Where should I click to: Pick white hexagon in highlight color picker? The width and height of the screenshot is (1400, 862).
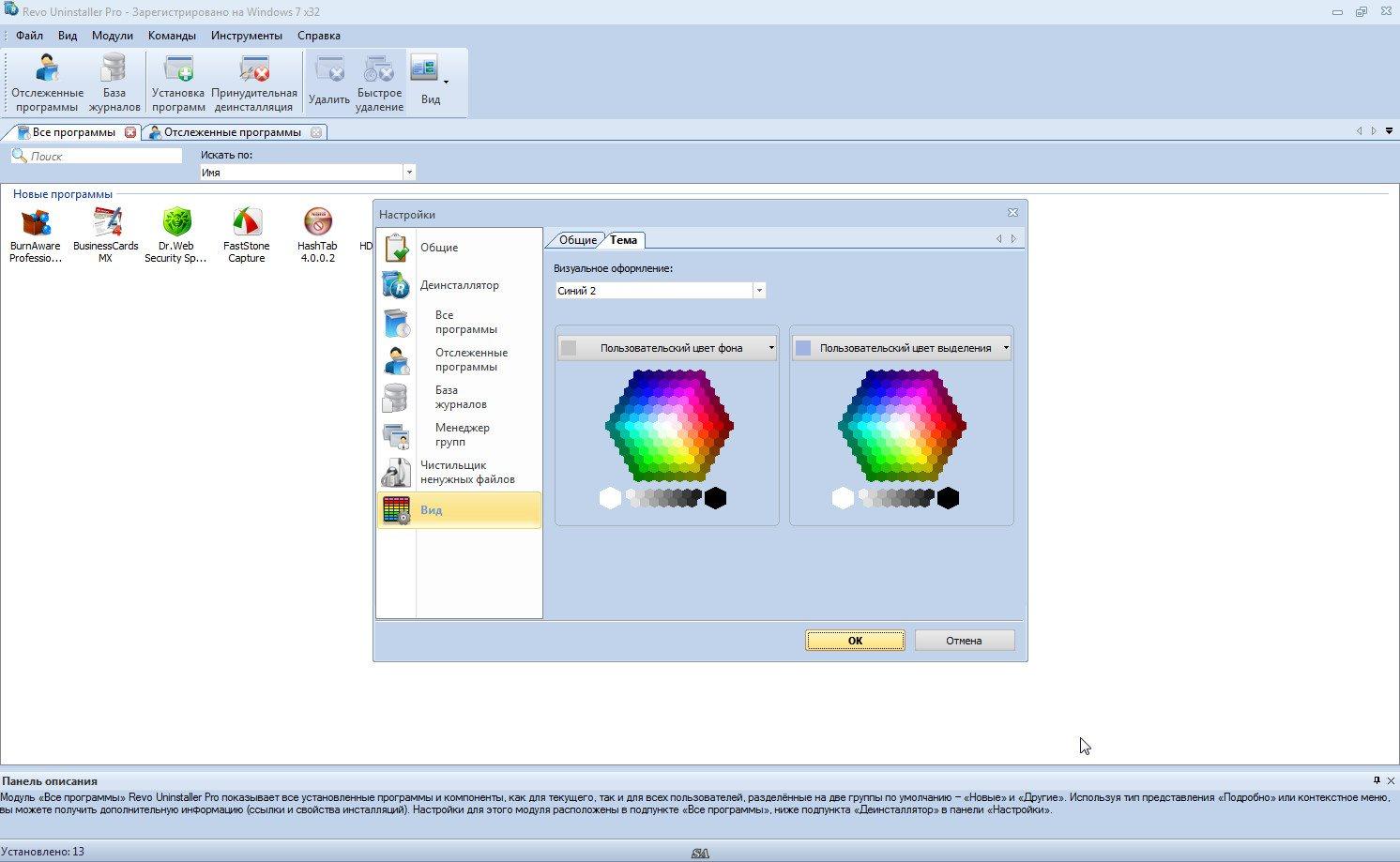point(843,498)
